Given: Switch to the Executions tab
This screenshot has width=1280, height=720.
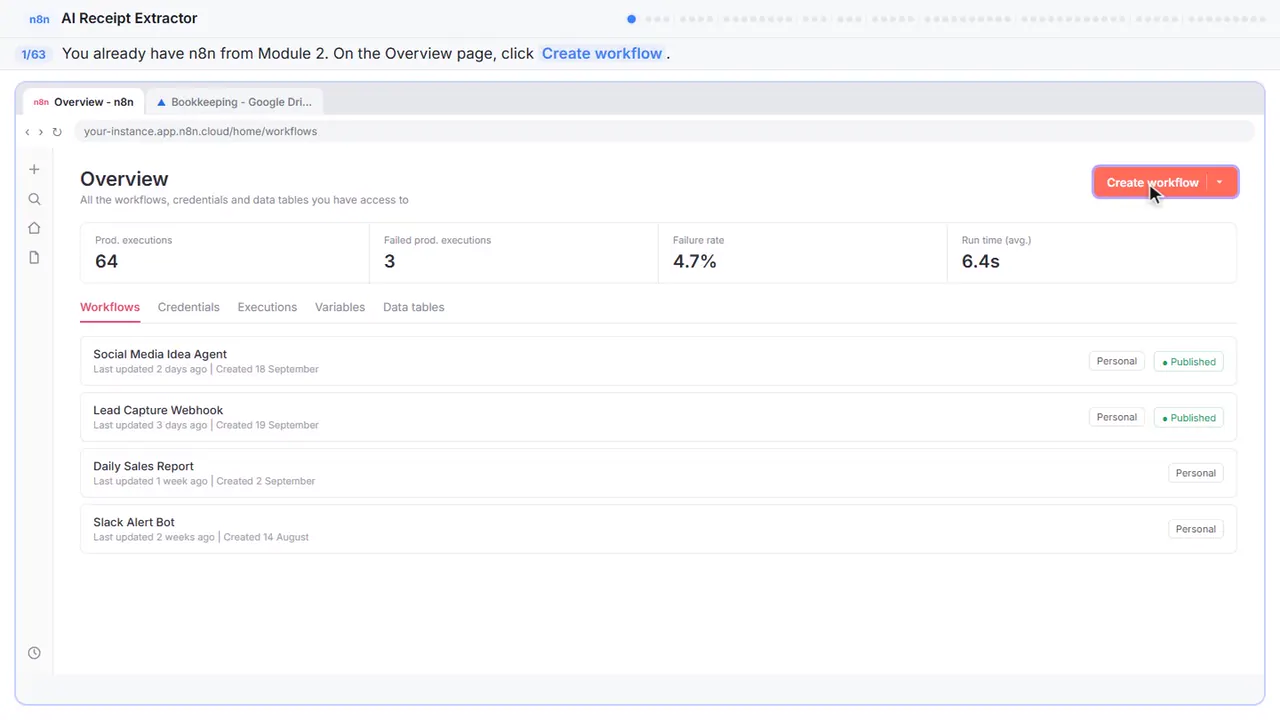Looking at the screenshot, I should pyautogui.click(x=267, y=307).
